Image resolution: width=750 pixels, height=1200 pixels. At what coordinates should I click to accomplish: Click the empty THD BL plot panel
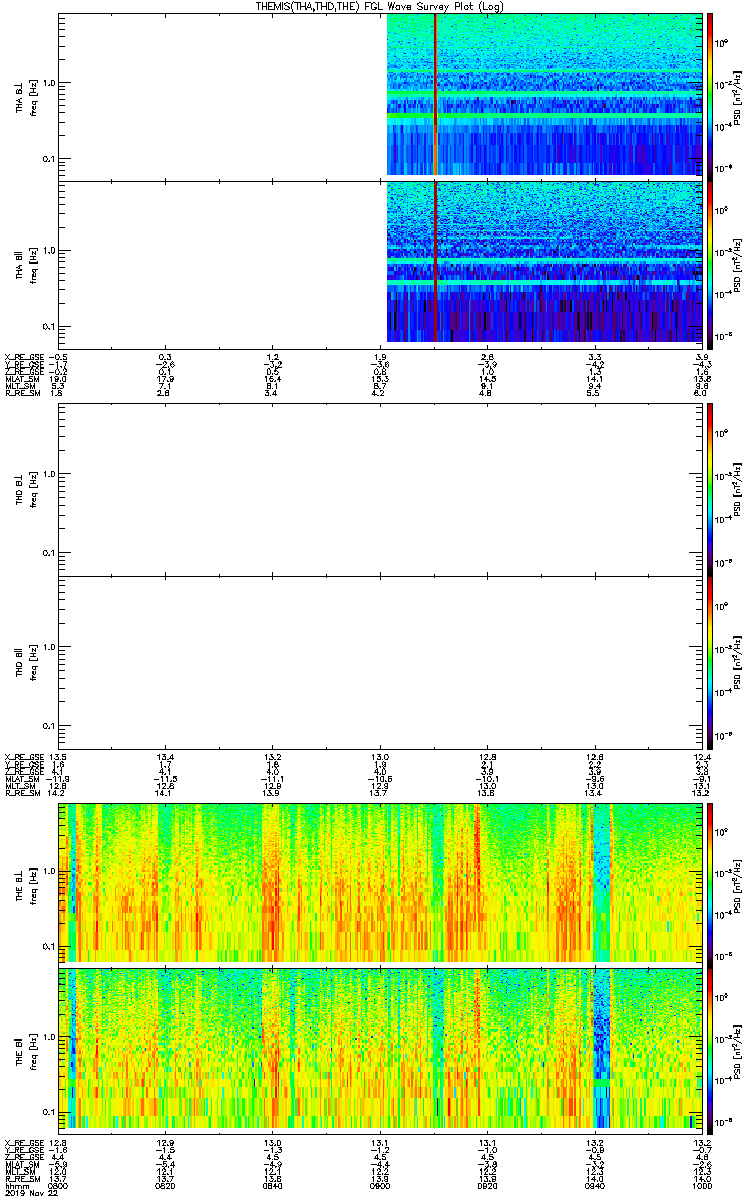pyautogui.click(x=380, y=488)
